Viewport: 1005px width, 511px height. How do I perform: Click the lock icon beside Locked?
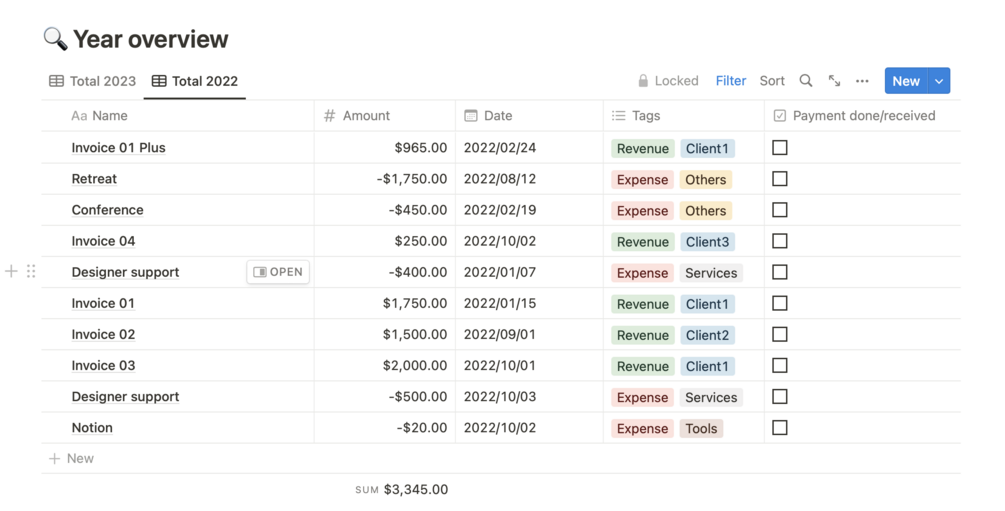[643, 81]
